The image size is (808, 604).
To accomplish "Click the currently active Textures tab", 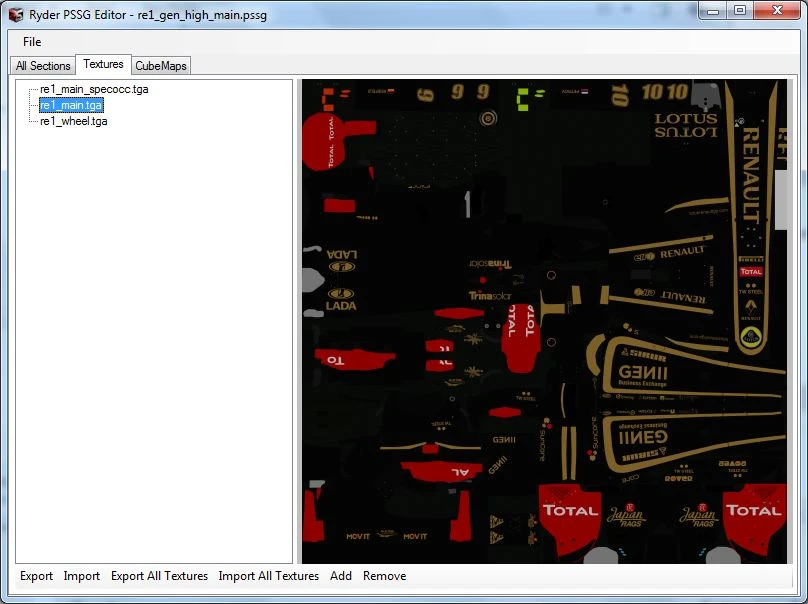I will pyautogui.click(x=103, y=64).
